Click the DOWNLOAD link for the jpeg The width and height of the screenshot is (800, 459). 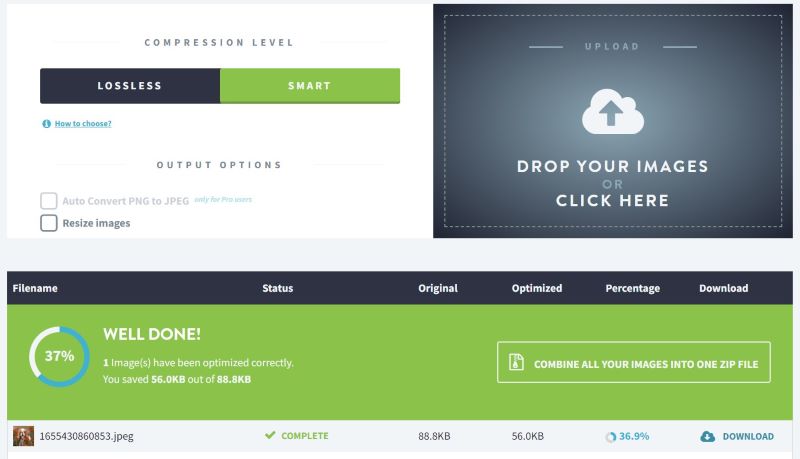[748, 437]
